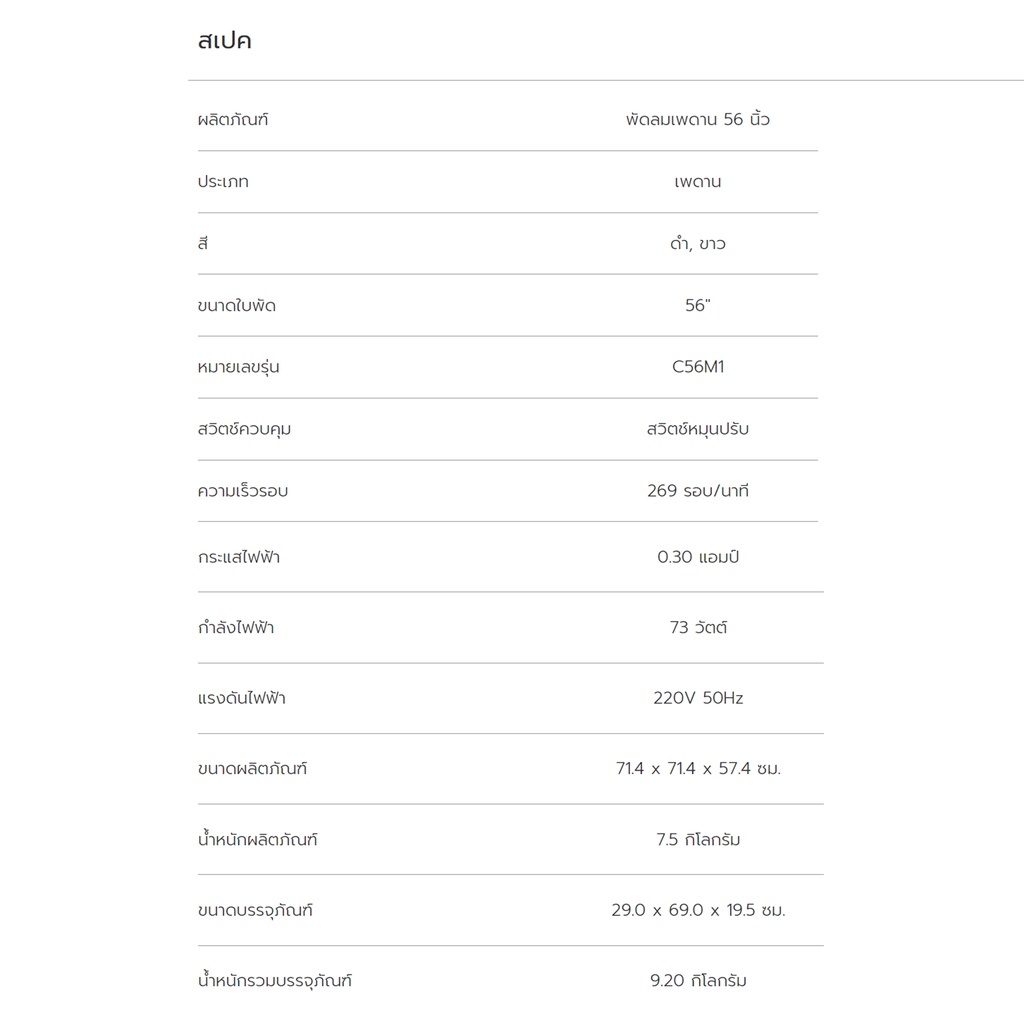The image size is (1024, 1024).
Task: Click the model number C56M1
Action: tap(697, 366)
